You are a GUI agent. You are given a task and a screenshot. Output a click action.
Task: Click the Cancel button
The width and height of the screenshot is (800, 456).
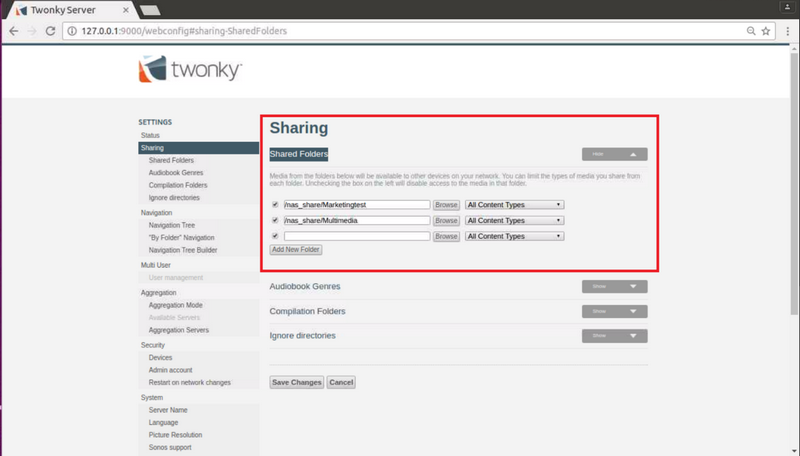pyautogui.click(x=341, y=382)
